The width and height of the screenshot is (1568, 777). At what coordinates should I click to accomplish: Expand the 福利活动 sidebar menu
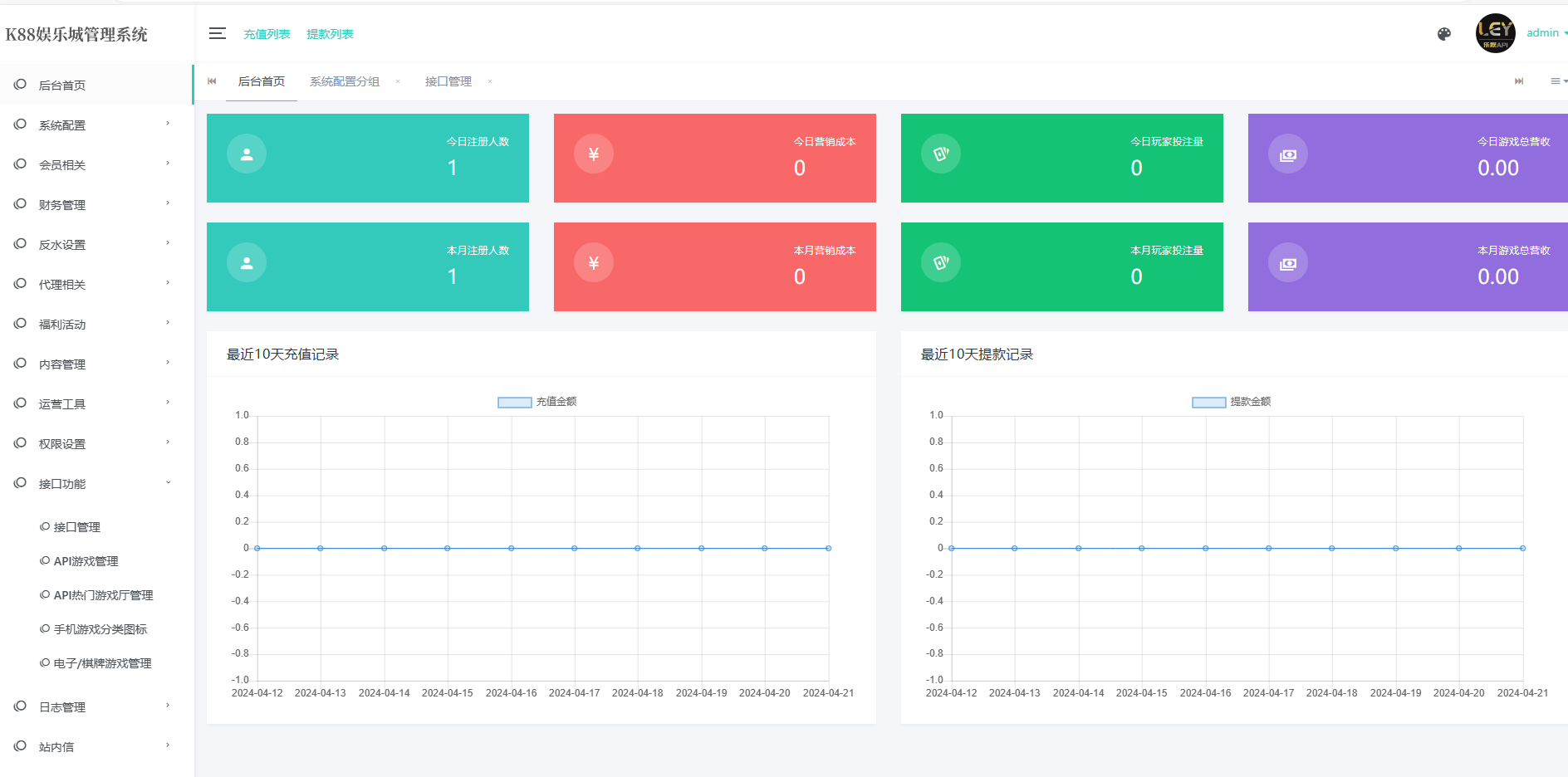(x=96, y=324)
